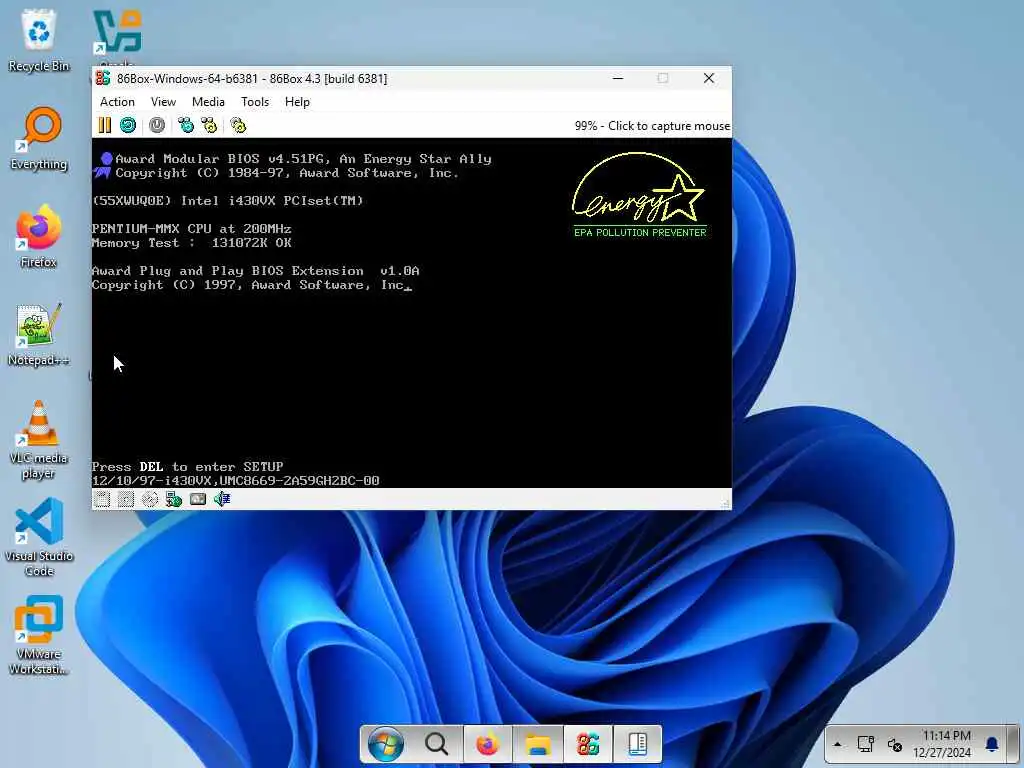Image resolution: width=1024 pixels, height=768 pixels.
Task: Click the Energy Star EPA logo
Action: 639,195
